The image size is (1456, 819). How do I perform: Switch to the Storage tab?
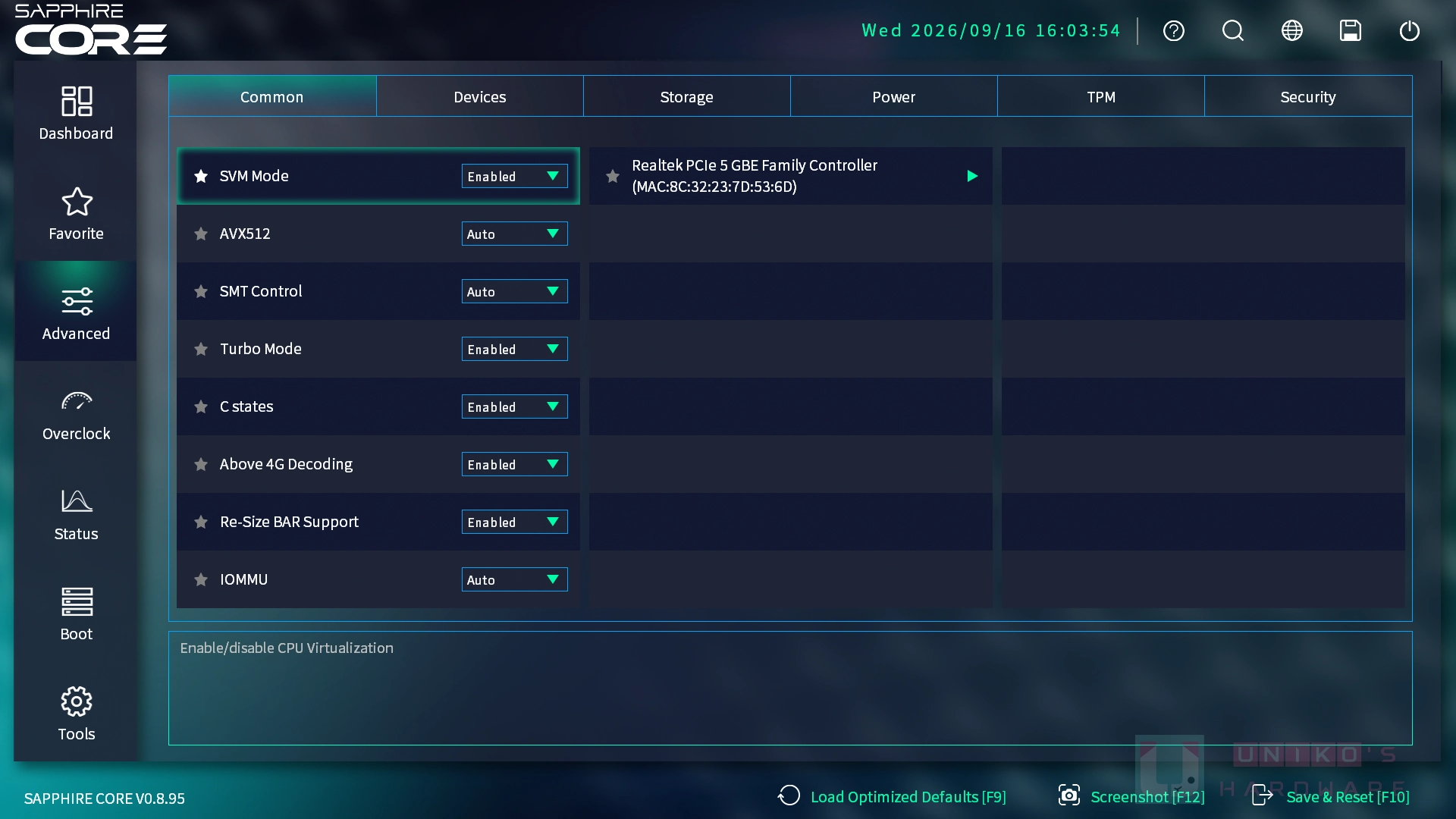coord(686,96)
